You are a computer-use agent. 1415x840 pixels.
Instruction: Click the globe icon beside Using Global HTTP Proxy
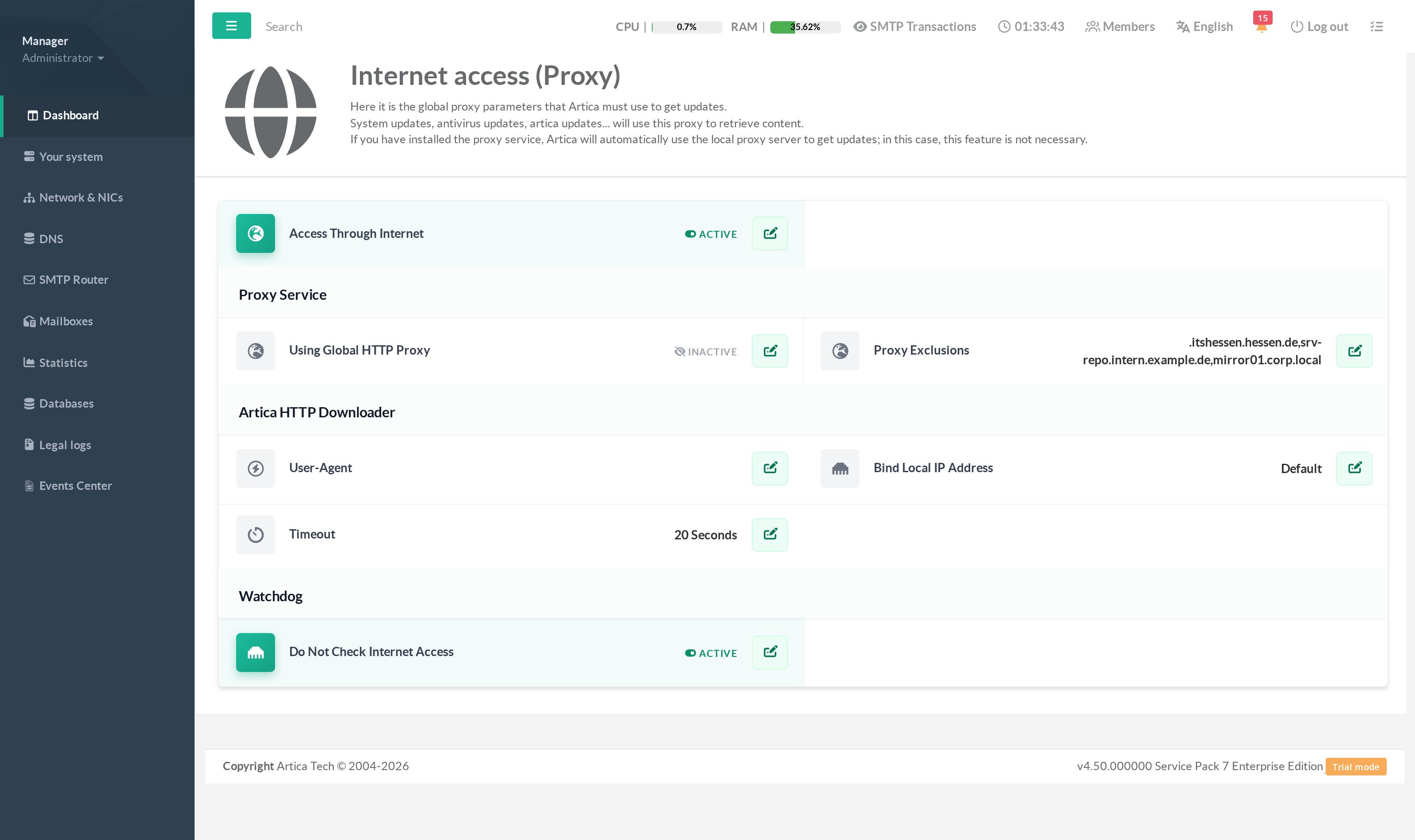[x=255, y=351]
